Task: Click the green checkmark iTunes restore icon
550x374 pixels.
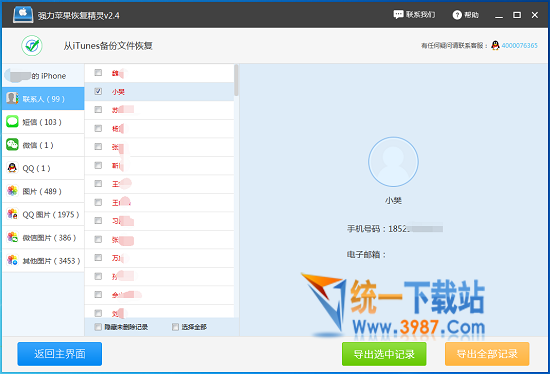Action: pos(32,46)
